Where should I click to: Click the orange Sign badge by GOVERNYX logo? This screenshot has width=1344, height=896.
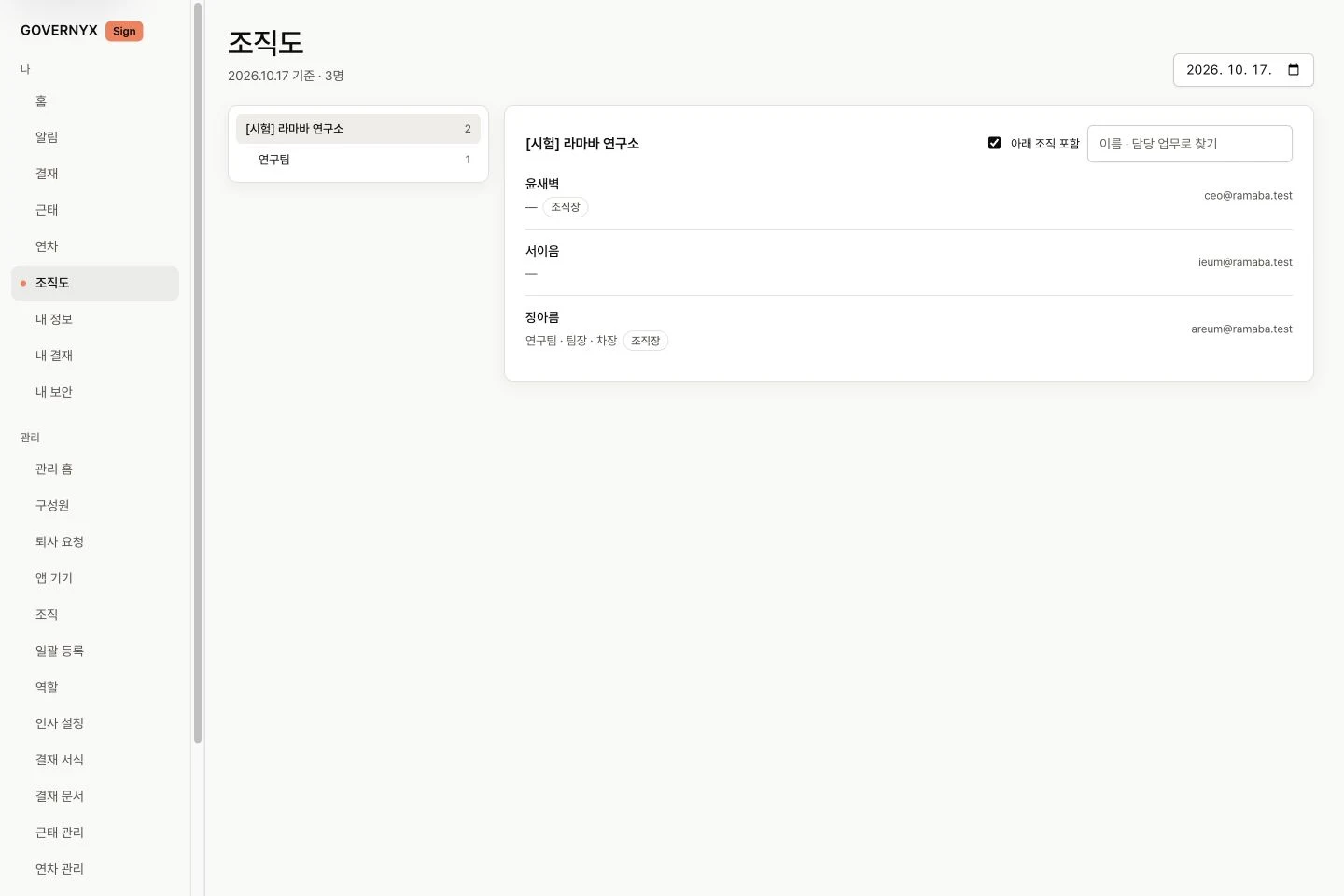click(x=124, y=31)
